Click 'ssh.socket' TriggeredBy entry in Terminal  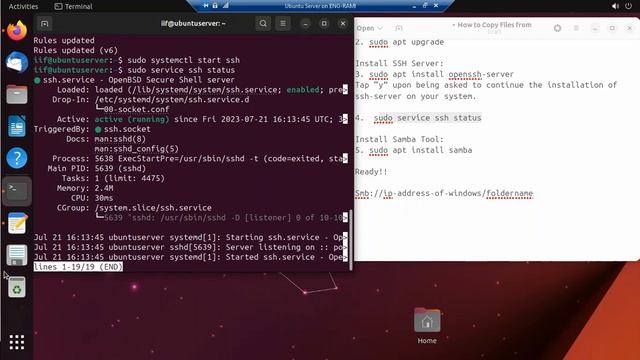(127, 129)
